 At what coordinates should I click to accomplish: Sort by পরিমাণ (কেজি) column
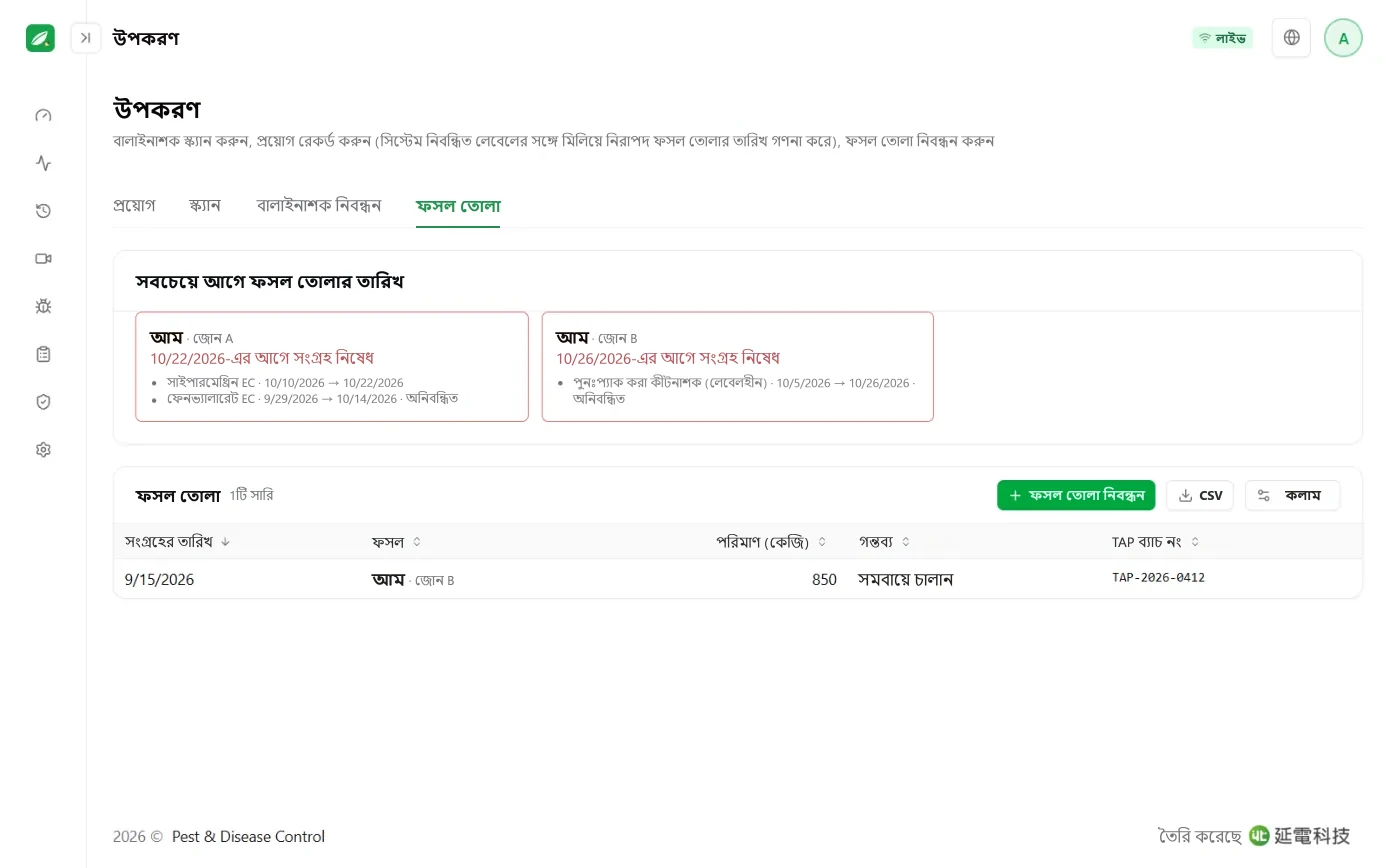coord(772,541)
